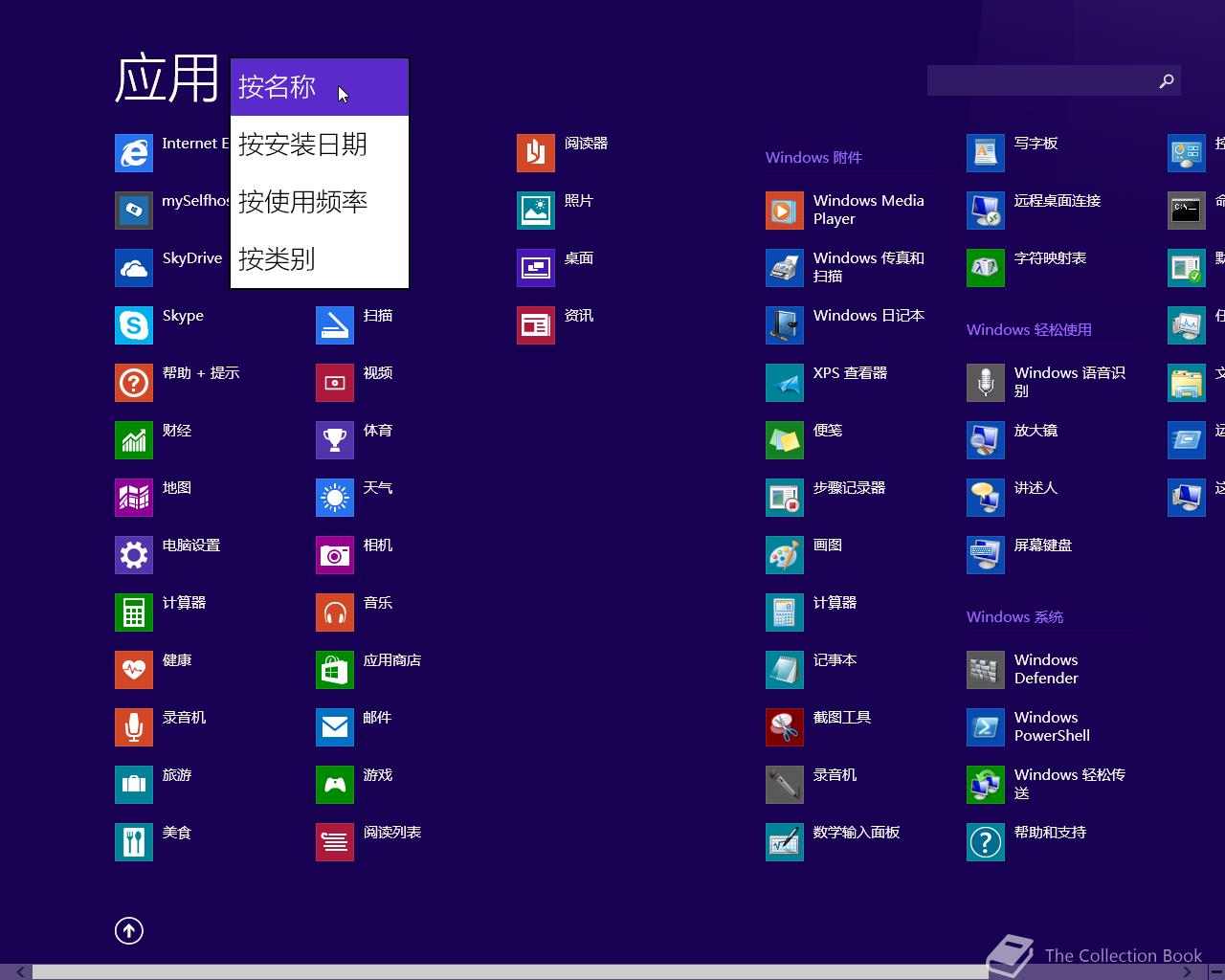This screenshot has height=980, width=1225.
Task: Open the 天气 sun icon
Action: tap(335, 498)
